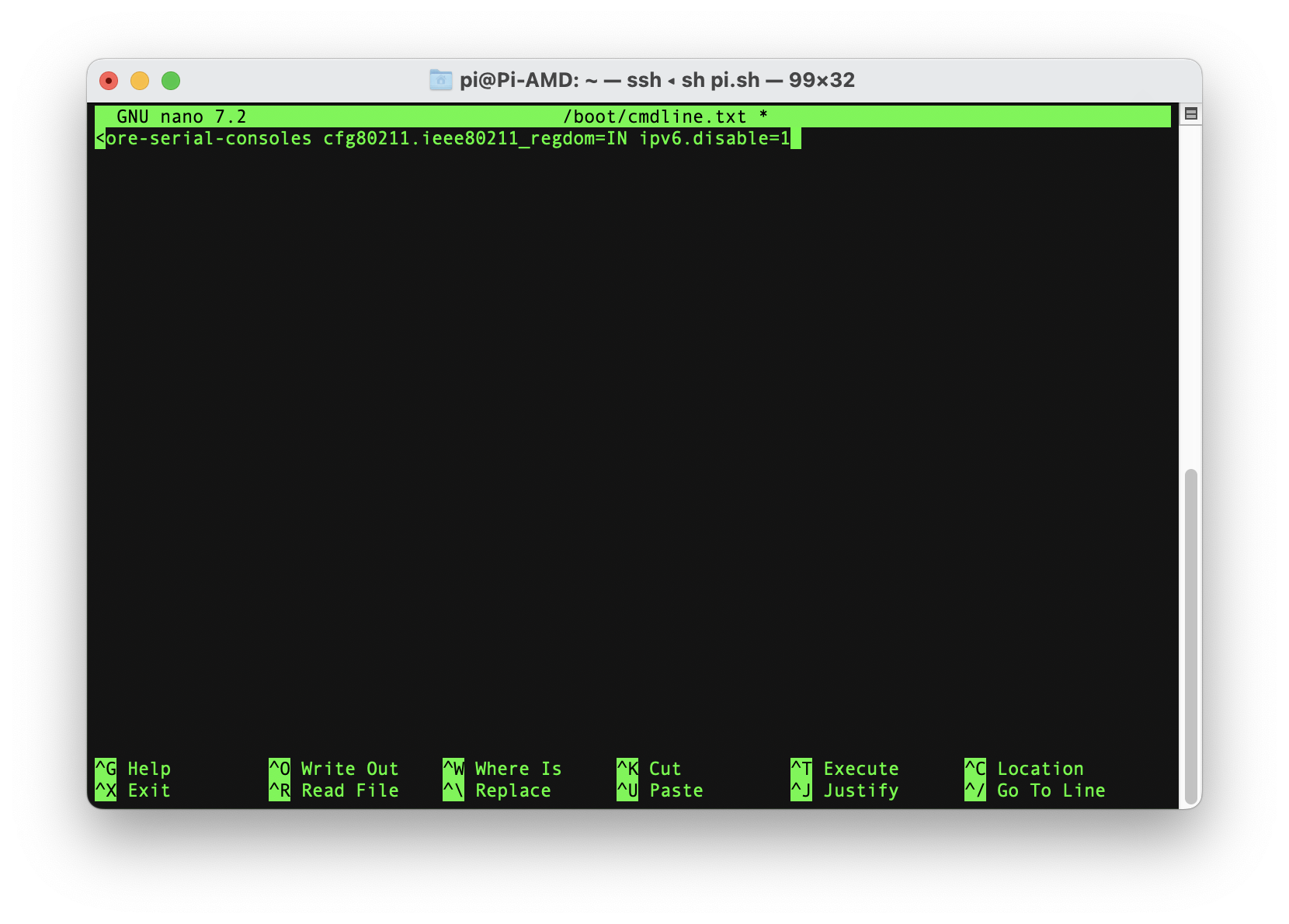Viewport: 1289px width, 924px height.
Task: Select the Exit shortcut in nano
Action: pos(148,790)
